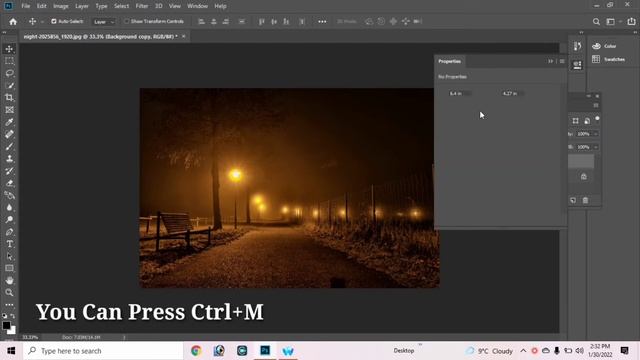Image resolution: width=640 pixels, height=360 pixels.
Task: Click the background color swatch
Action: (x=13, y=331)
